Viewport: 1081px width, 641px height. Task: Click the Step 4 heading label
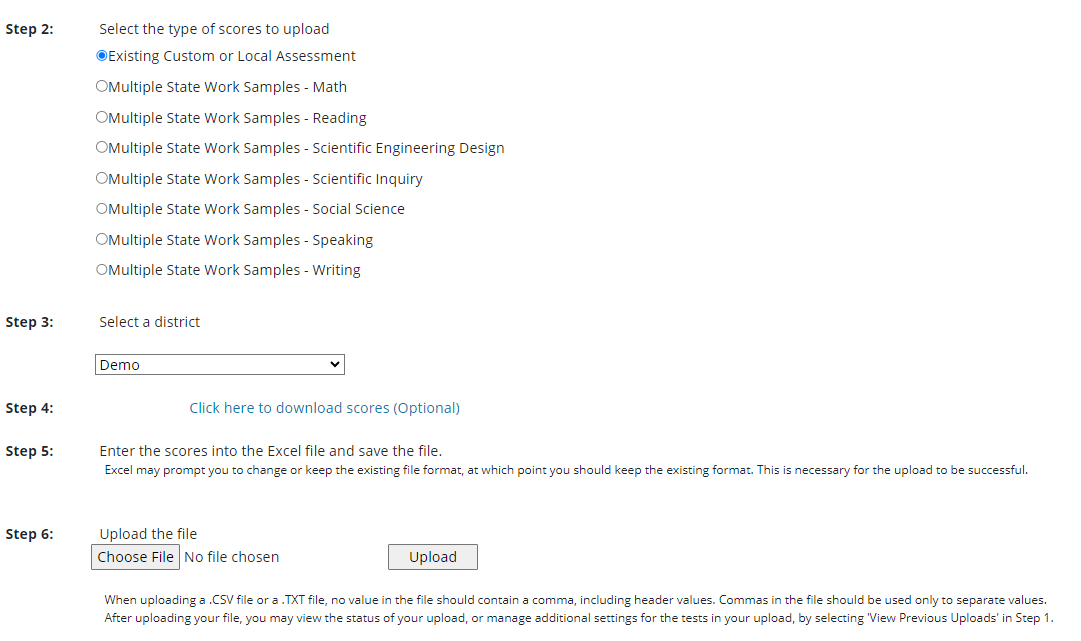coord(30,408)
